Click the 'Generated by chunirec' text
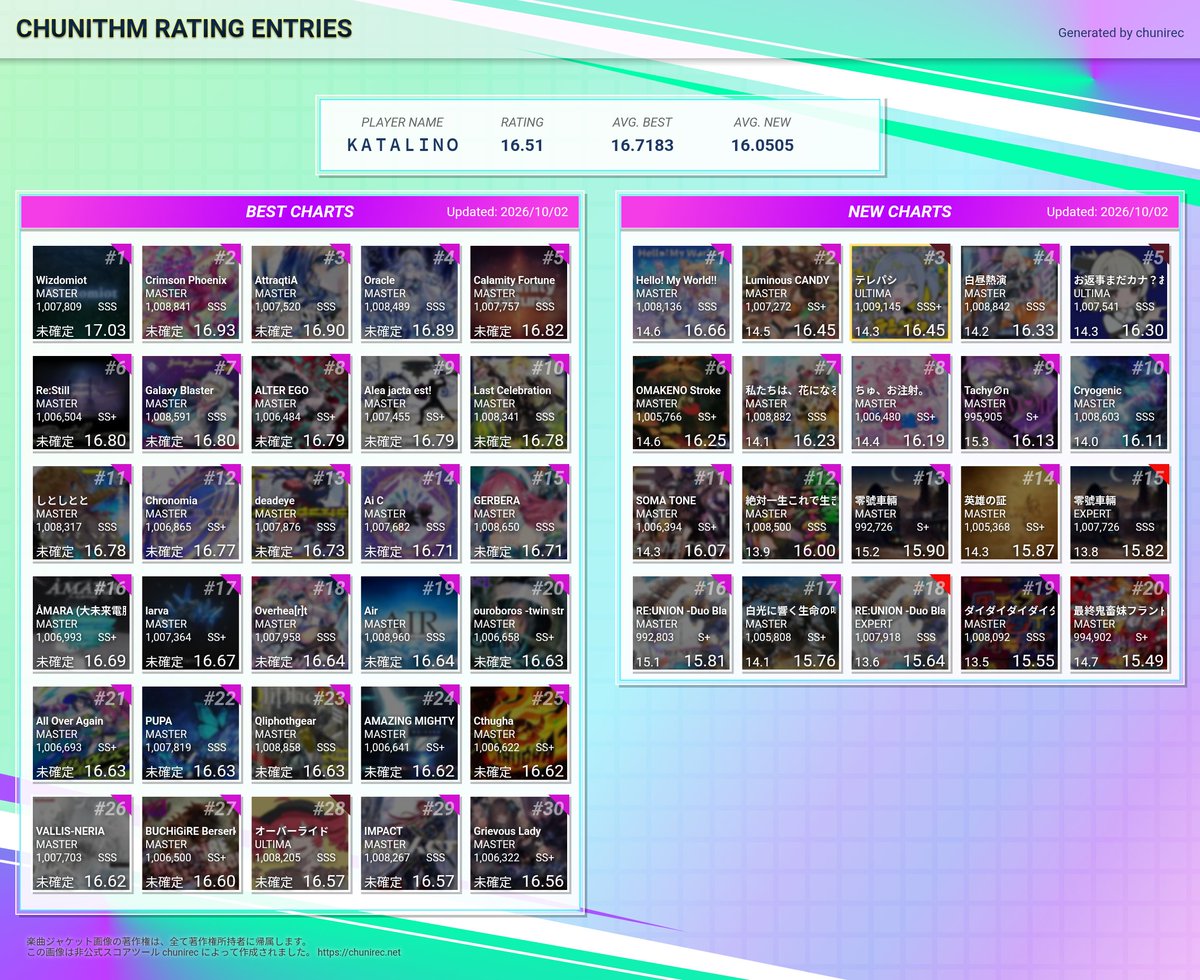 pos(1121,33)
